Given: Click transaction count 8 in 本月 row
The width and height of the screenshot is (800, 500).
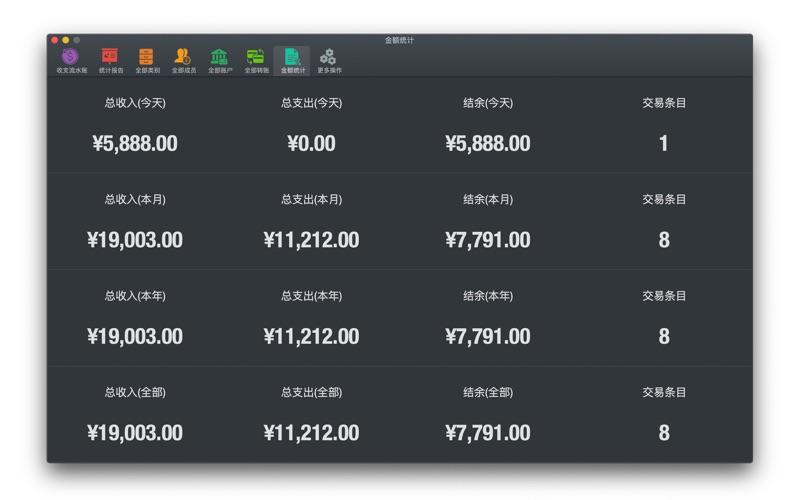Looking at the screenshot, I should pyautogui.click(x=664, y=240).
